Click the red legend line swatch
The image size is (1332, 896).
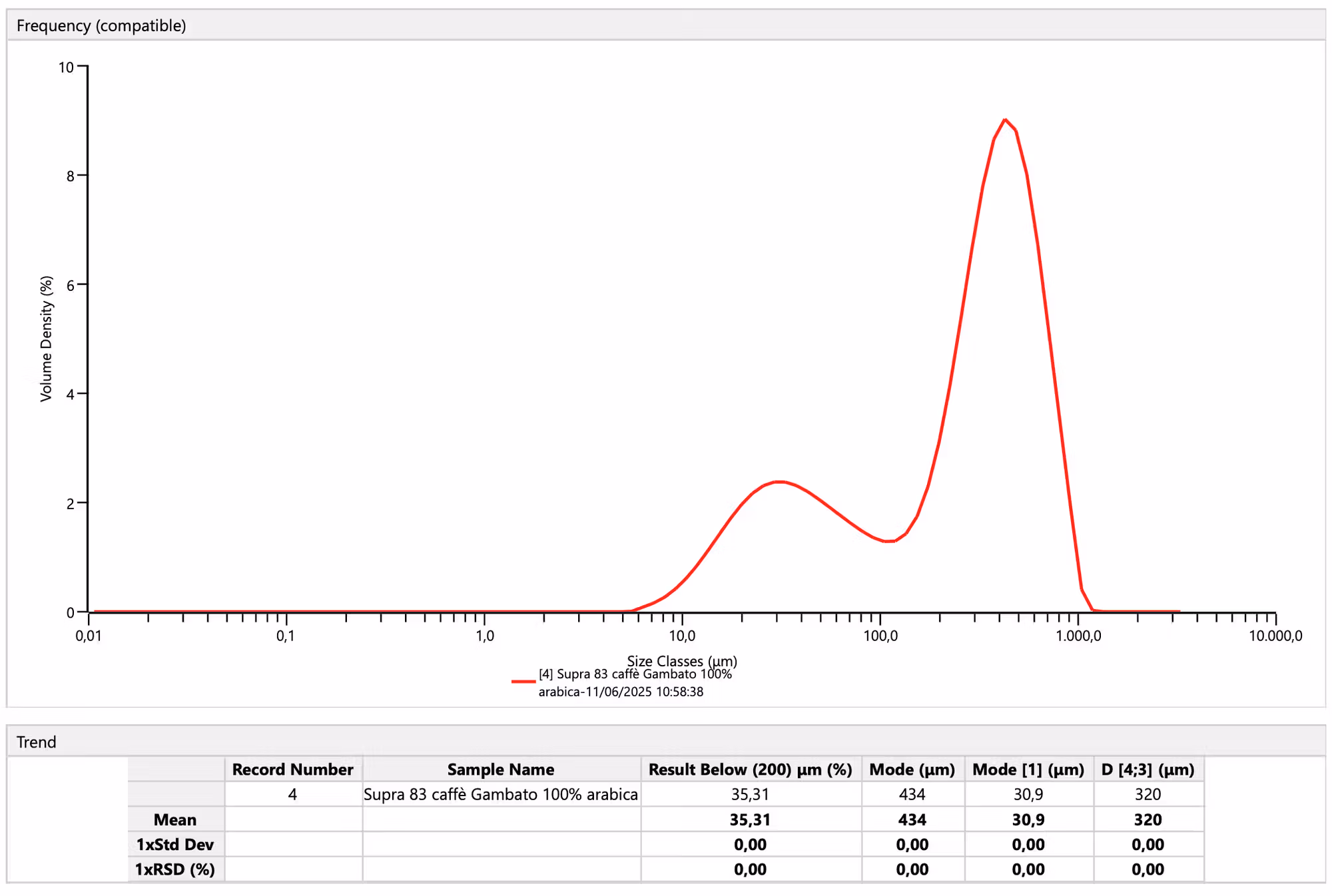click(x=523, y=682)
